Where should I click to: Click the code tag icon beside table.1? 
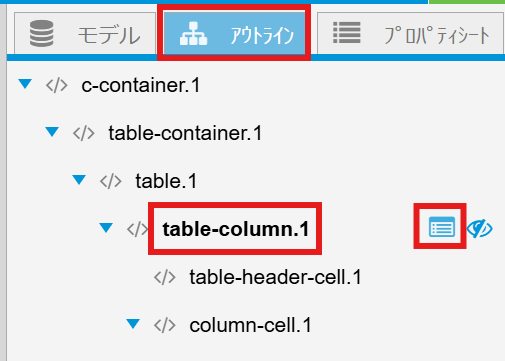click(111, 181)
